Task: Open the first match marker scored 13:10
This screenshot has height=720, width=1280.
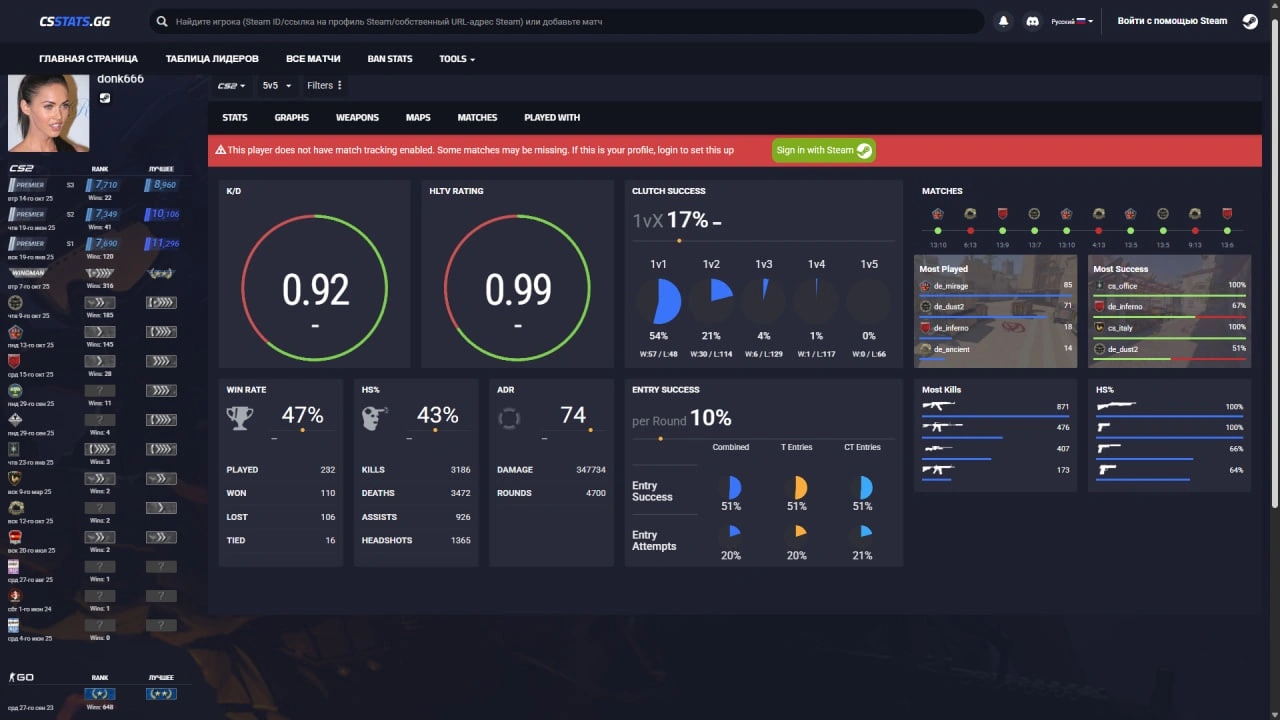Action: pos(938,214)
